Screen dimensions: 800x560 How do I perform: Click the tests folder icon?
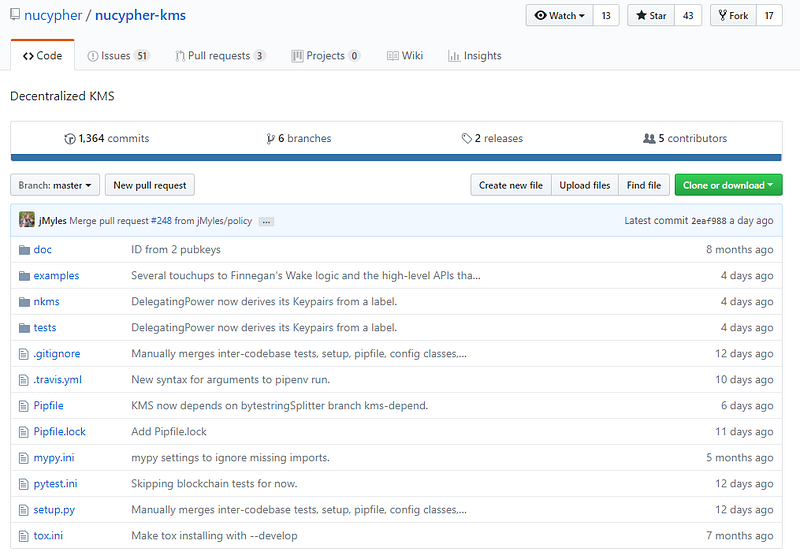[x=24, y=328]
